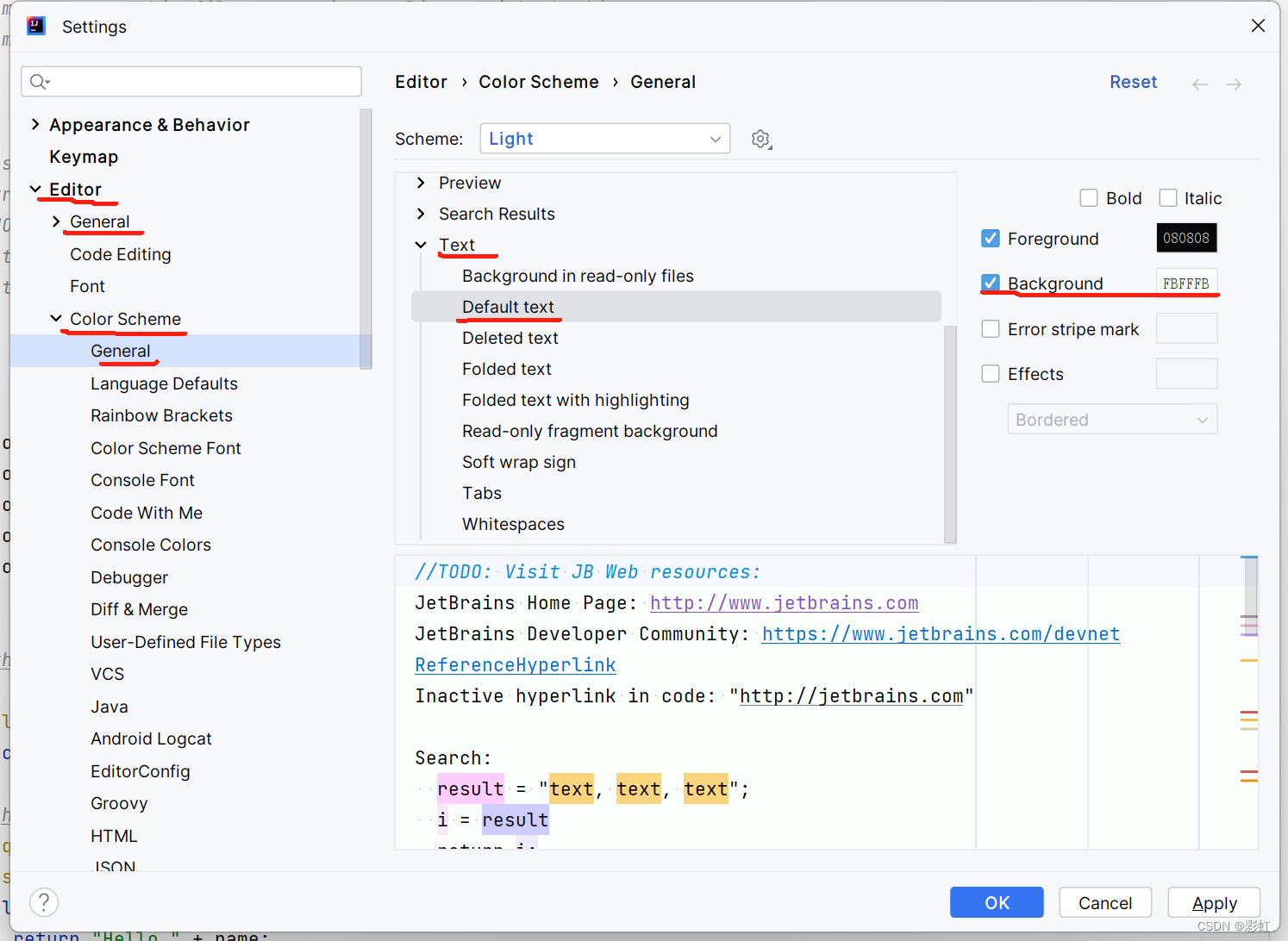1288x941 pixels.
Task: Select Background in read-only files
Action: [x=578, y=276]
